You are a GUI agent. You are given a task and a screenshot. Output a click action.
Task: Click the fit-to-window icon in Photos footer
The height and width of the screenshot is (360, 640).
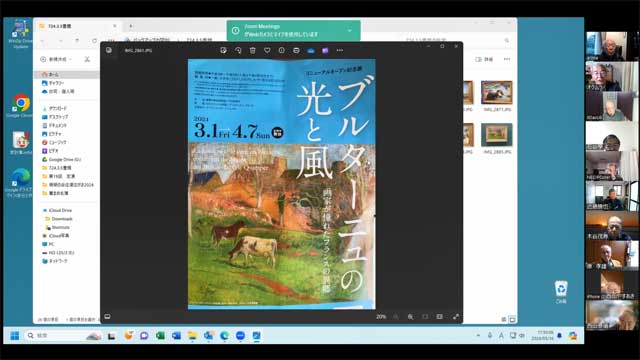[x=425, y=317]
